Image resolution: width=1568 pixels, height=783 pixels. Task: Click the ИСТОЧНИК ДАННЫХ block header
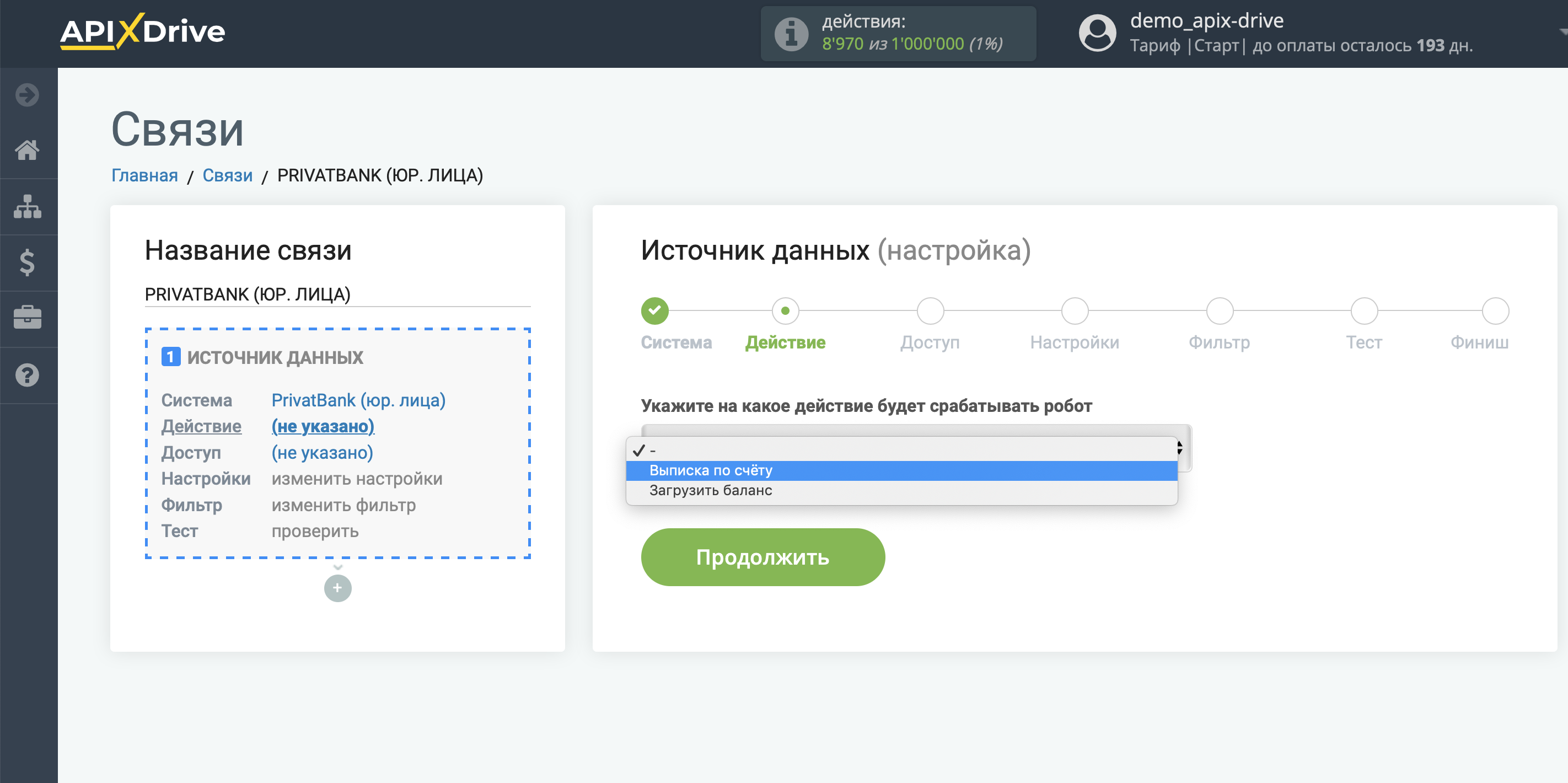275,357
